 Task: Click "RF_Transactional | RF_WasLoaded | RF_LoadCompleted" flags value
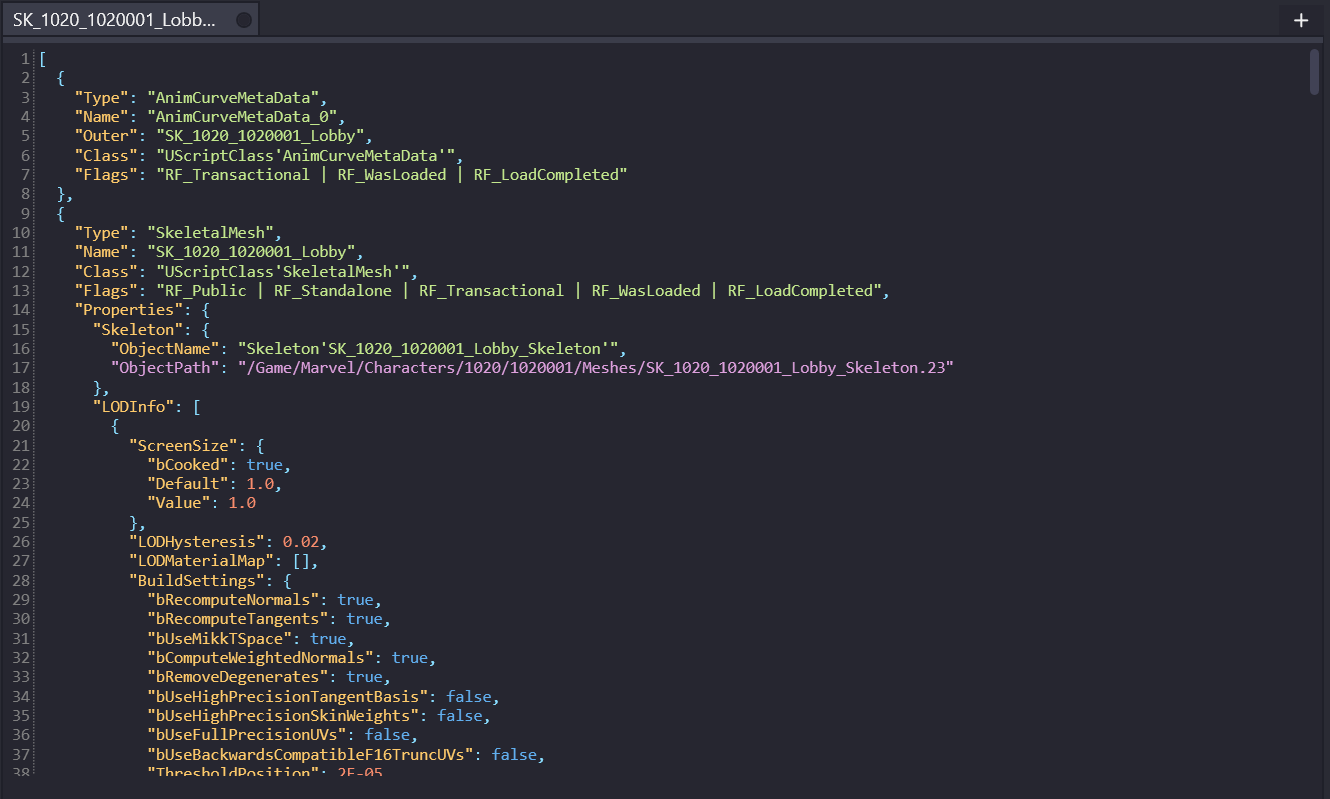[x=391, y=174]
